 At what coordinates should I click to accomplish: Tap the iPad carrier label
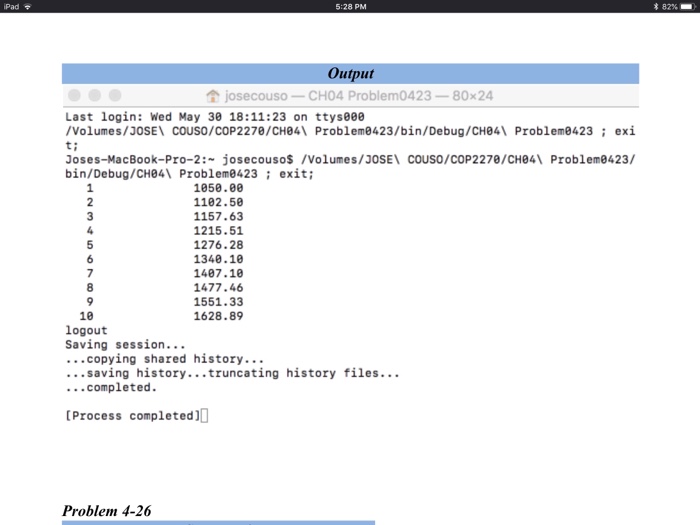click(11, 6)
